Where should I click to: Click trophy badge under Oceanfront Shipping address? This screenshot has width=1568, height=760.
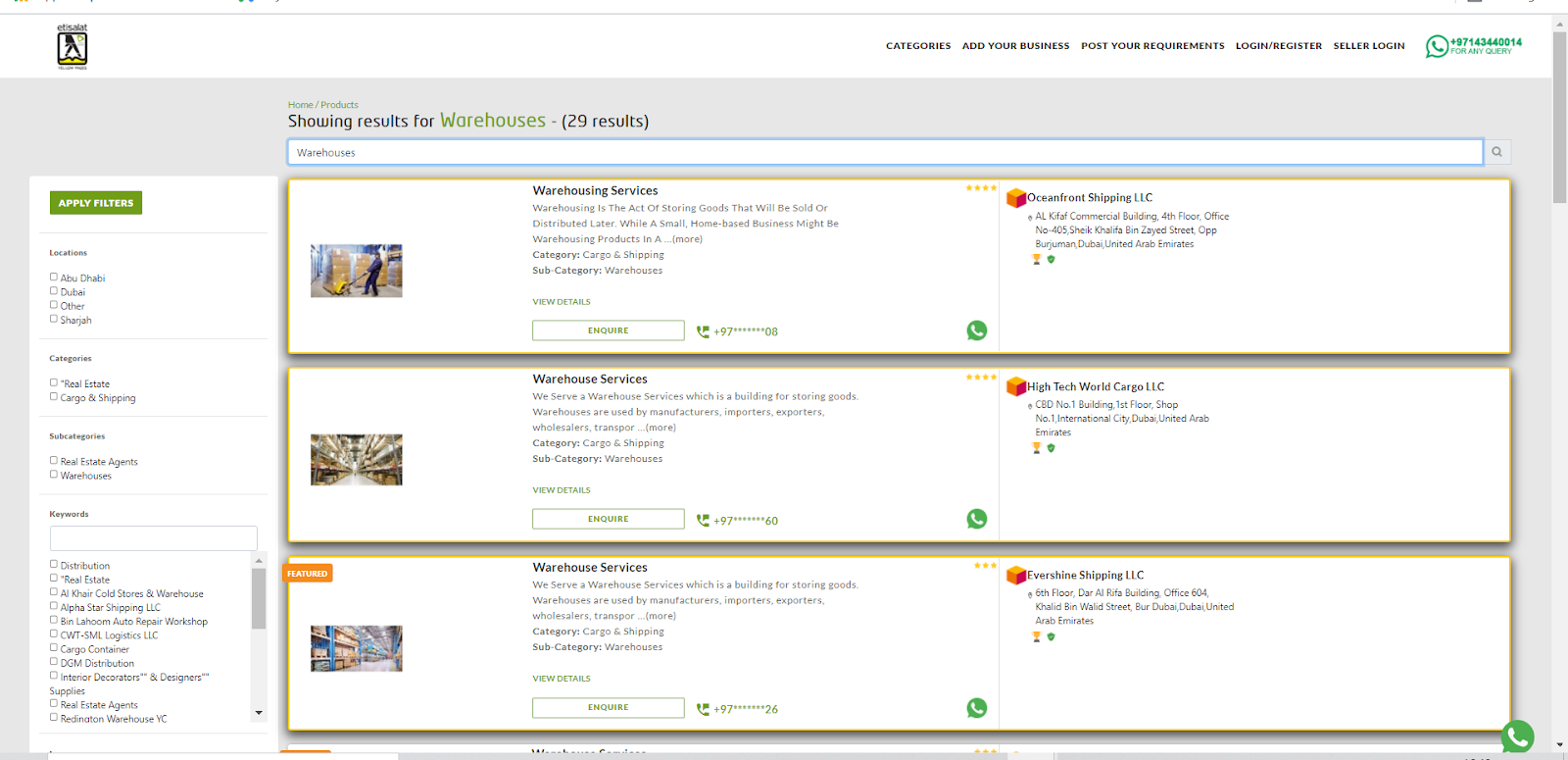(x=1036, y=260)
